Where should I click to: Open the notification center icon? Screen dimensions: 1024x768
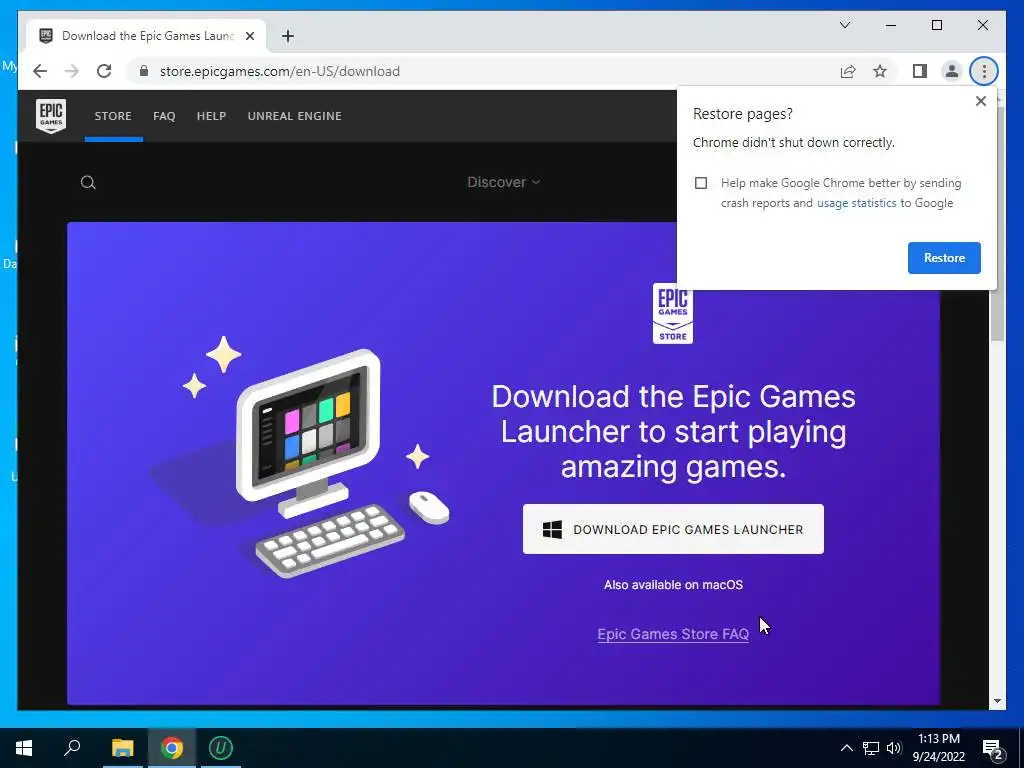993,749
